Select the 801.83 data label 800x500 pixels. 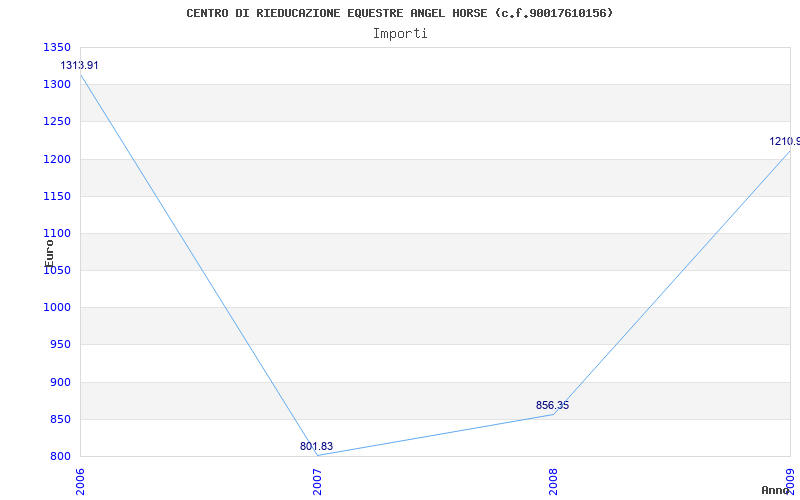pos(316,446)
